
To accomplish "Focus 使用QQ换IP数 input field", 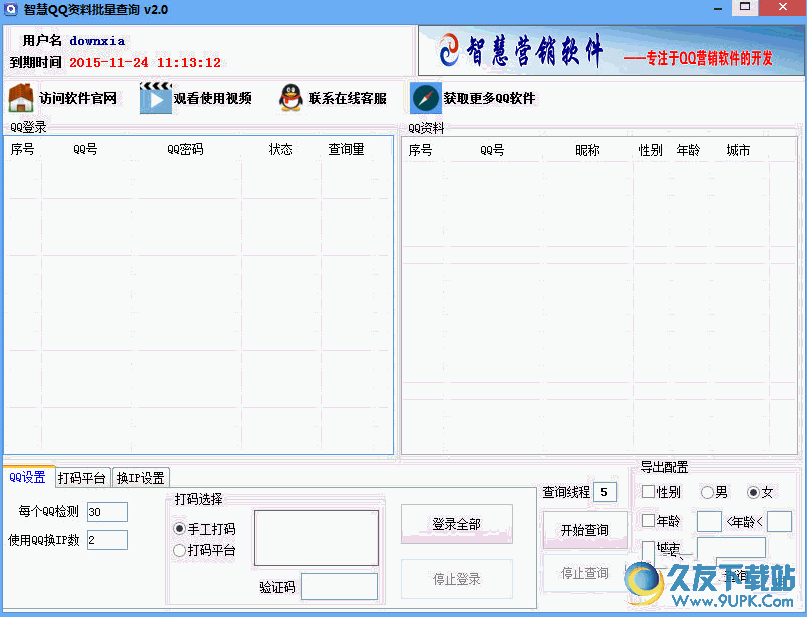I will 107,540.
